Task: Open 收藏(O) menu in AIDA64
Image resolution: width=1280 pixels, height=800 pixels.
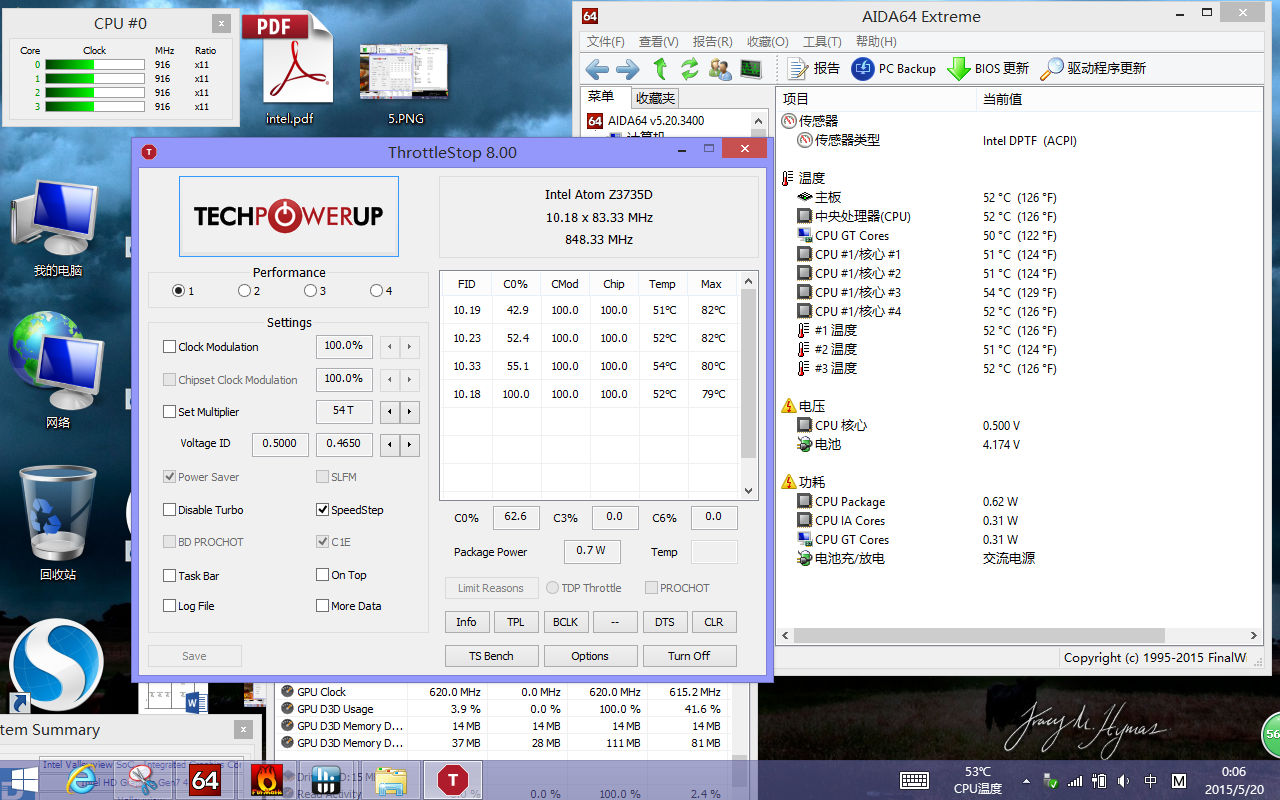Action: coord(767,42)
